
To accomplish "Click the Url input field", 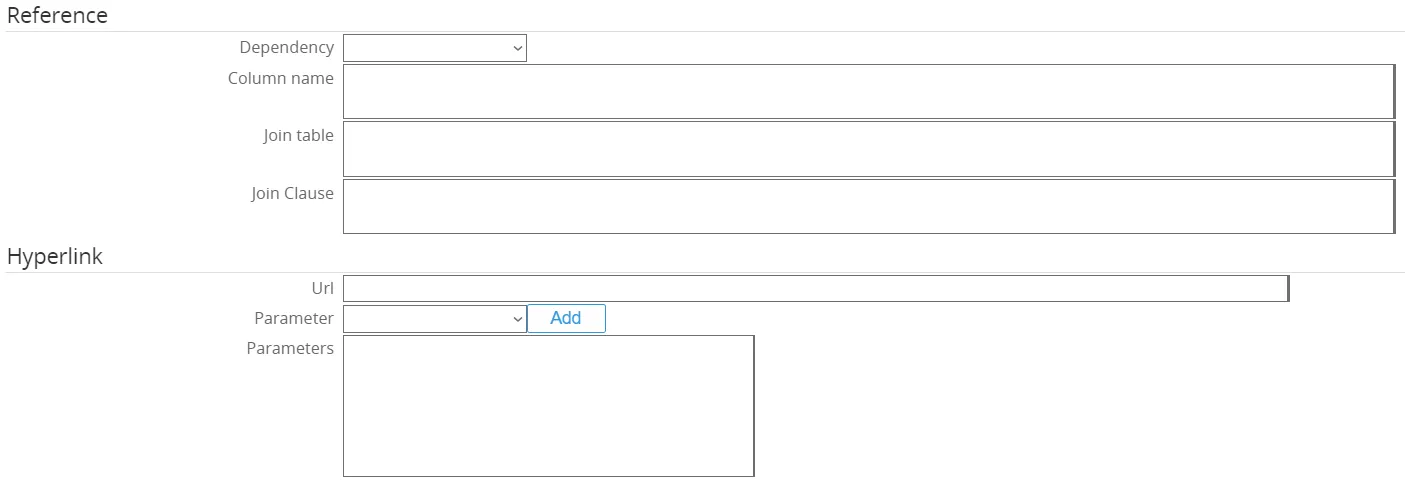I will point(815,289).
